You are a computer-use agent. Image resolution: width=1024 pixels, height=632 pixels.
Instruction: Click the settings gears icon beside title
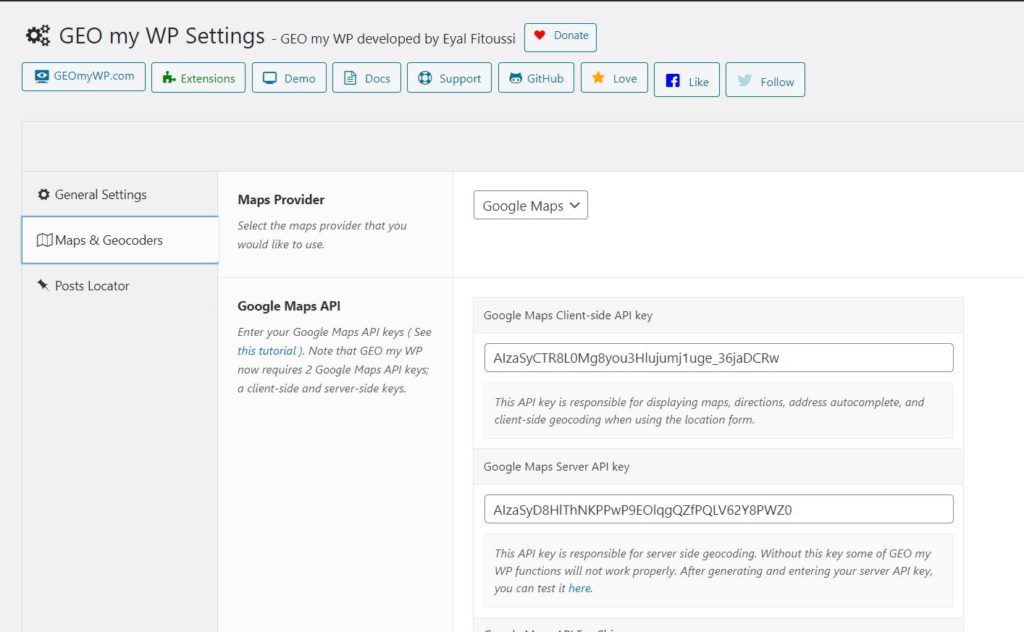(x=38, y=36)
